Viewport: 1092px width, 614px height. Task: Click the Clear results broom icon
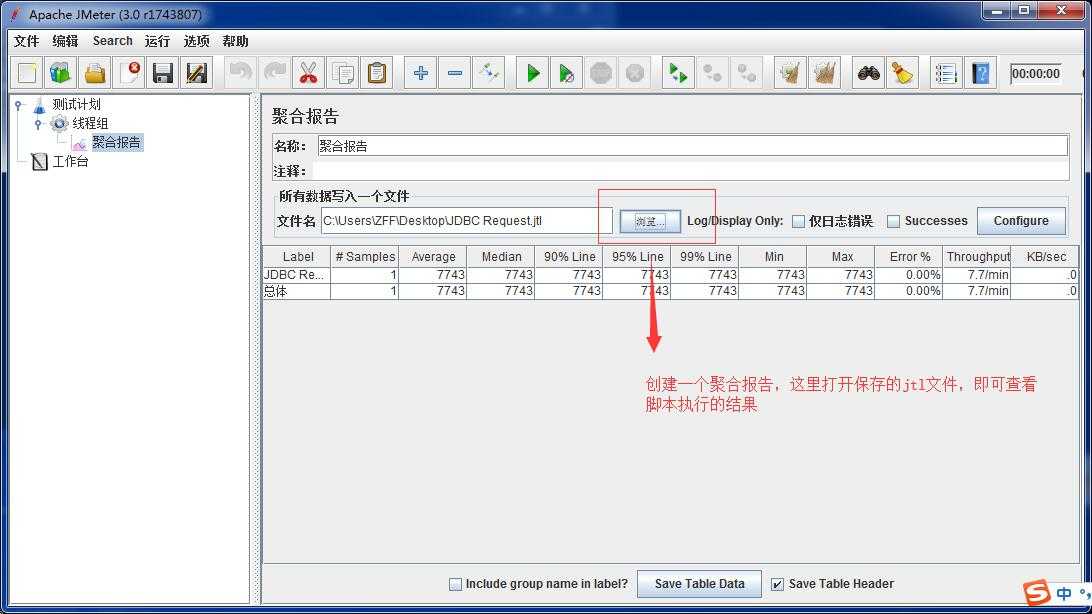[x=790, y=72]
